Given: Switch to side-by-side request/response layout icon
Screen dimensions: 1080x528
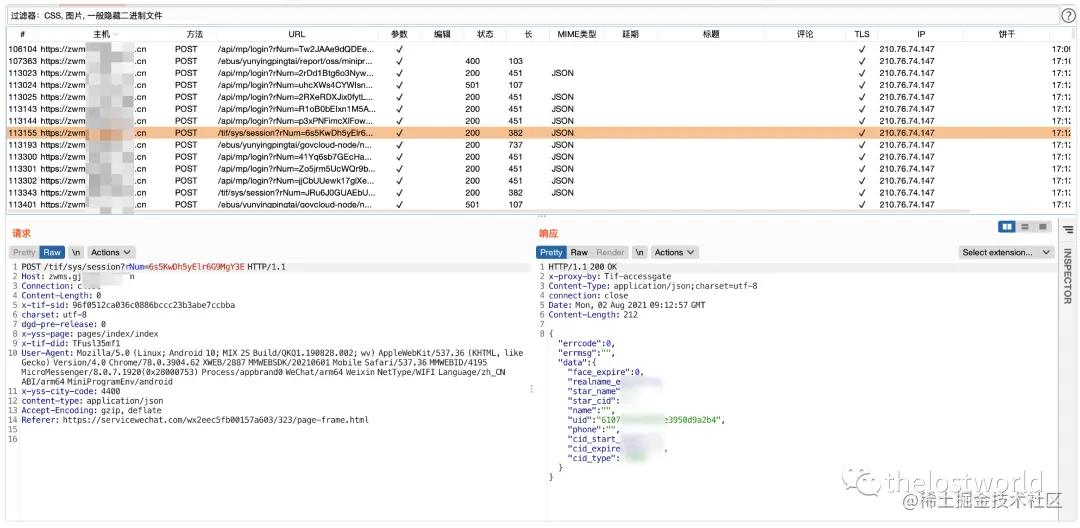Looking at the screenshot, I should pos(1008,226).
